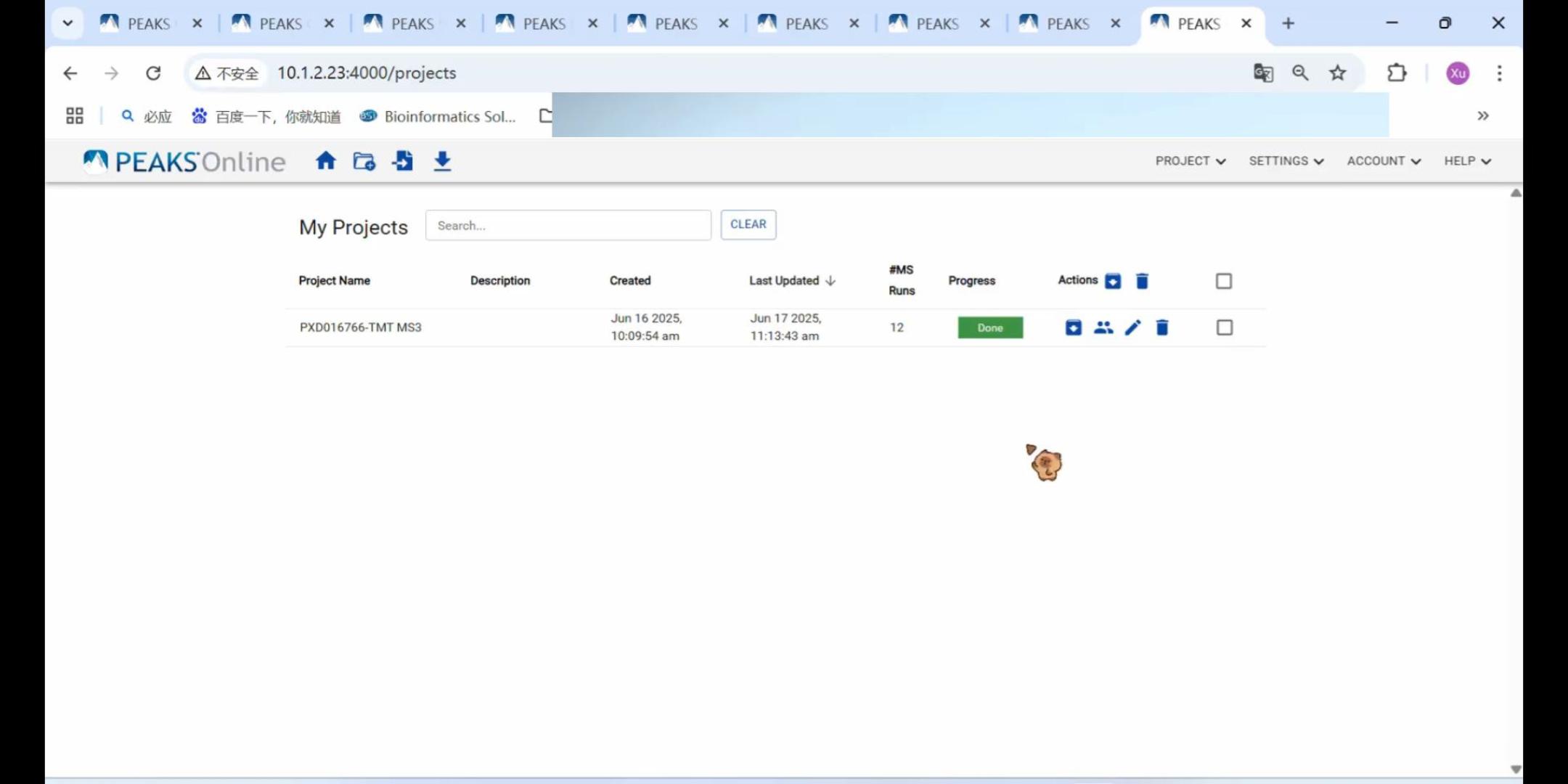Delete the PXD016766-TMT MS3 project row

1162,327
